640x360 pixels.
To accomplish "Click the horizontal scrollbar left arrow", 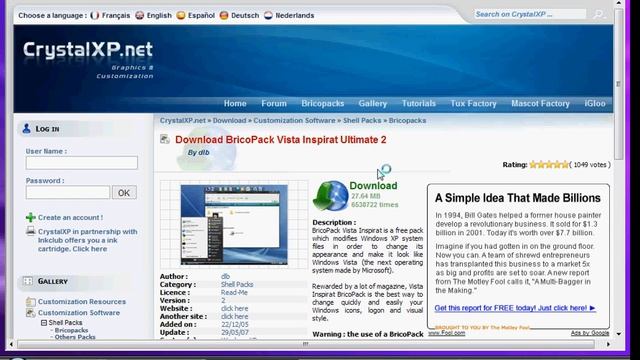I will [11, 344].
